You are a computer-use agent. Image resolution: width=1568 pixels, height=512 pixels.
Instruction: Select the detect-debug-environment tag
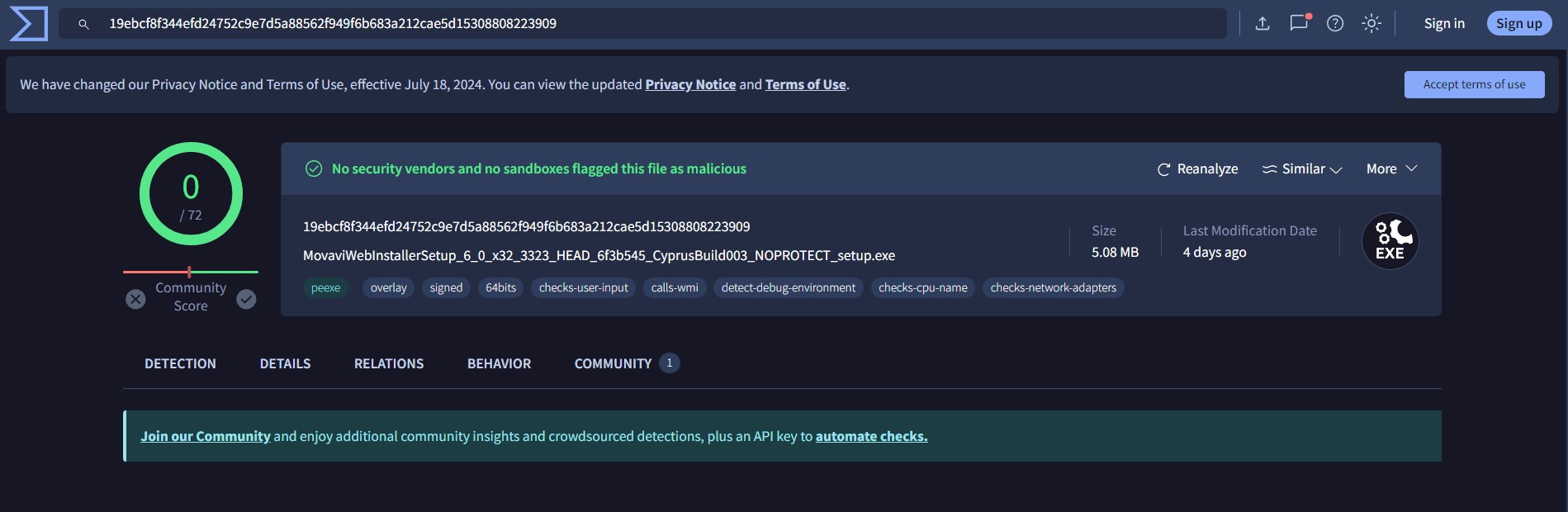789,287
